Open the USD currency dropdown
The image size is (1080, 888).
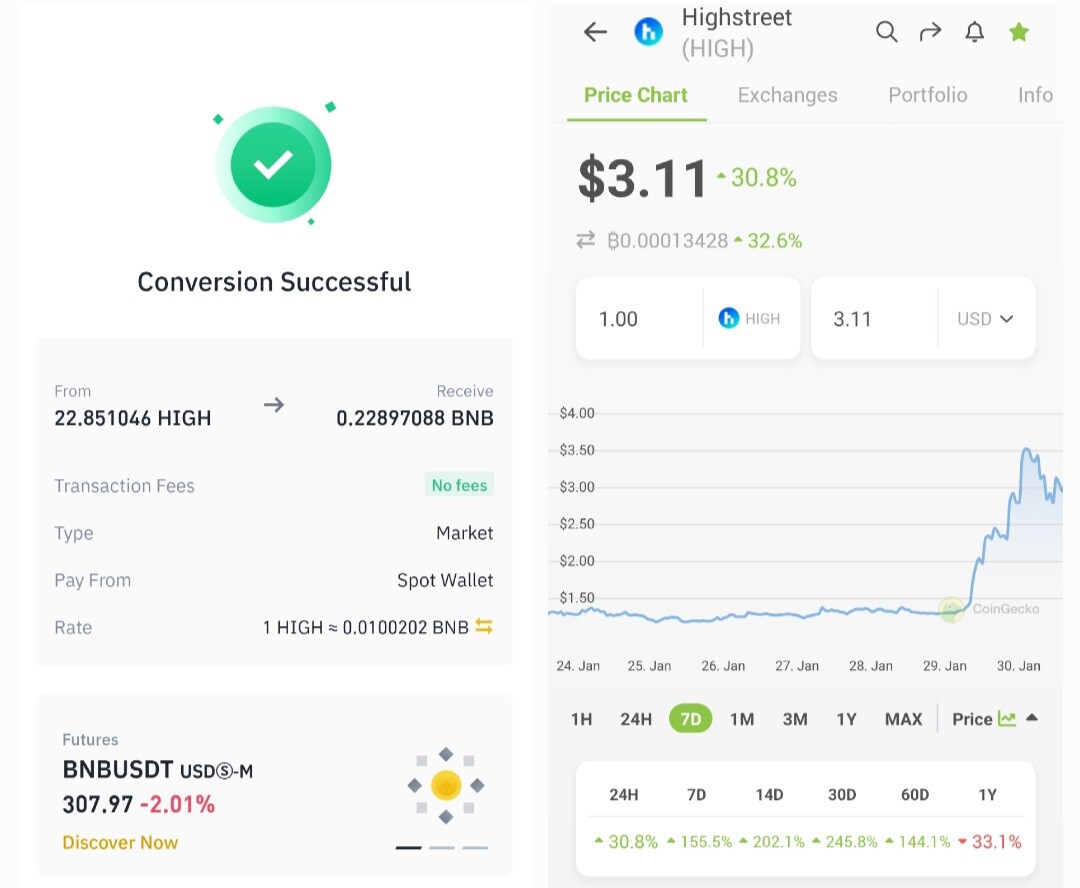pos(986,319)
